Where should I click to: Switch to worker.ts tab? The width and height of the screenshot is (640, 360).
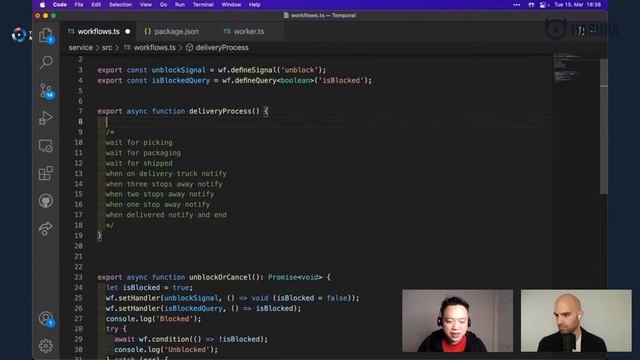pos(249,31)
